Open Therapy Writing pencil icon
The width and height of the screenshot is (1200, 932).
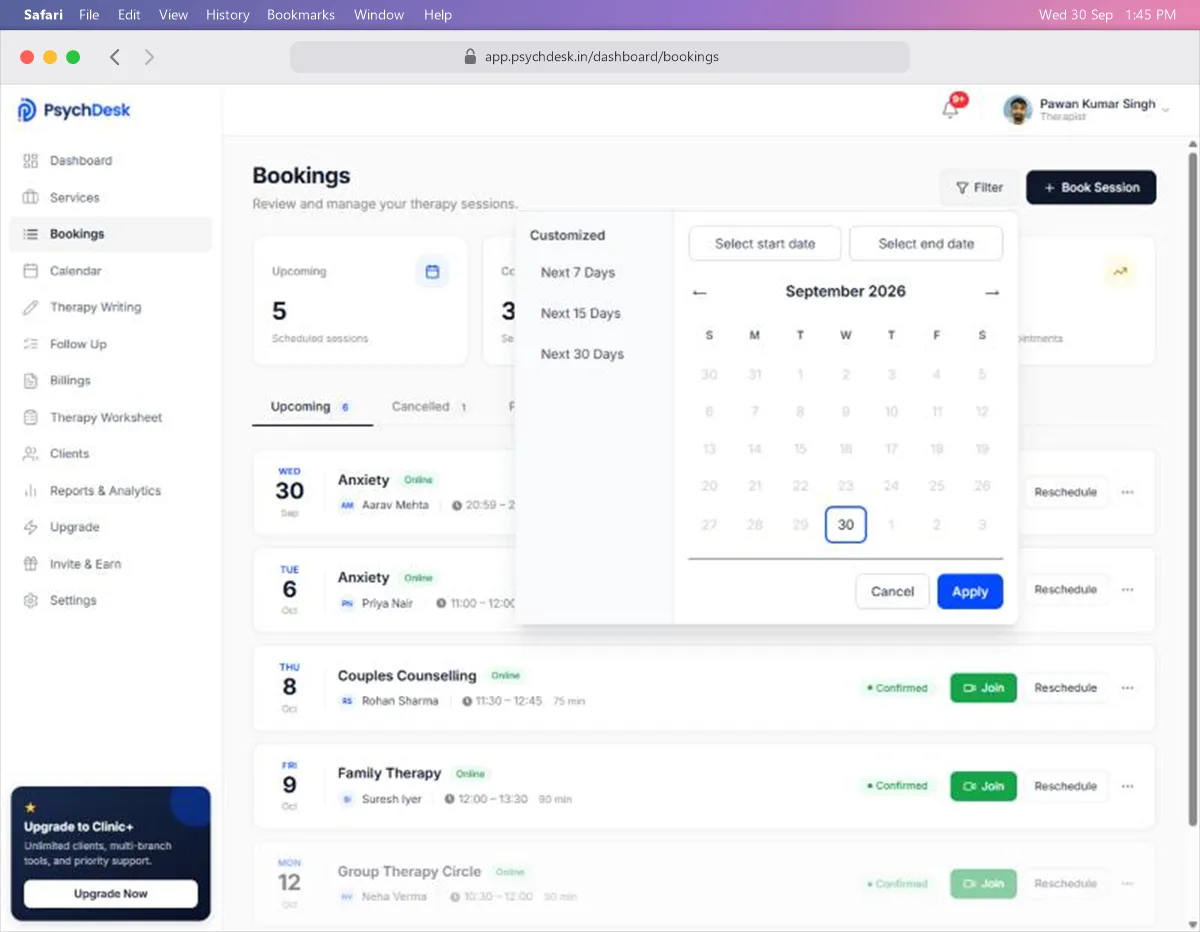pyautogui.click(x=30, y=308)
